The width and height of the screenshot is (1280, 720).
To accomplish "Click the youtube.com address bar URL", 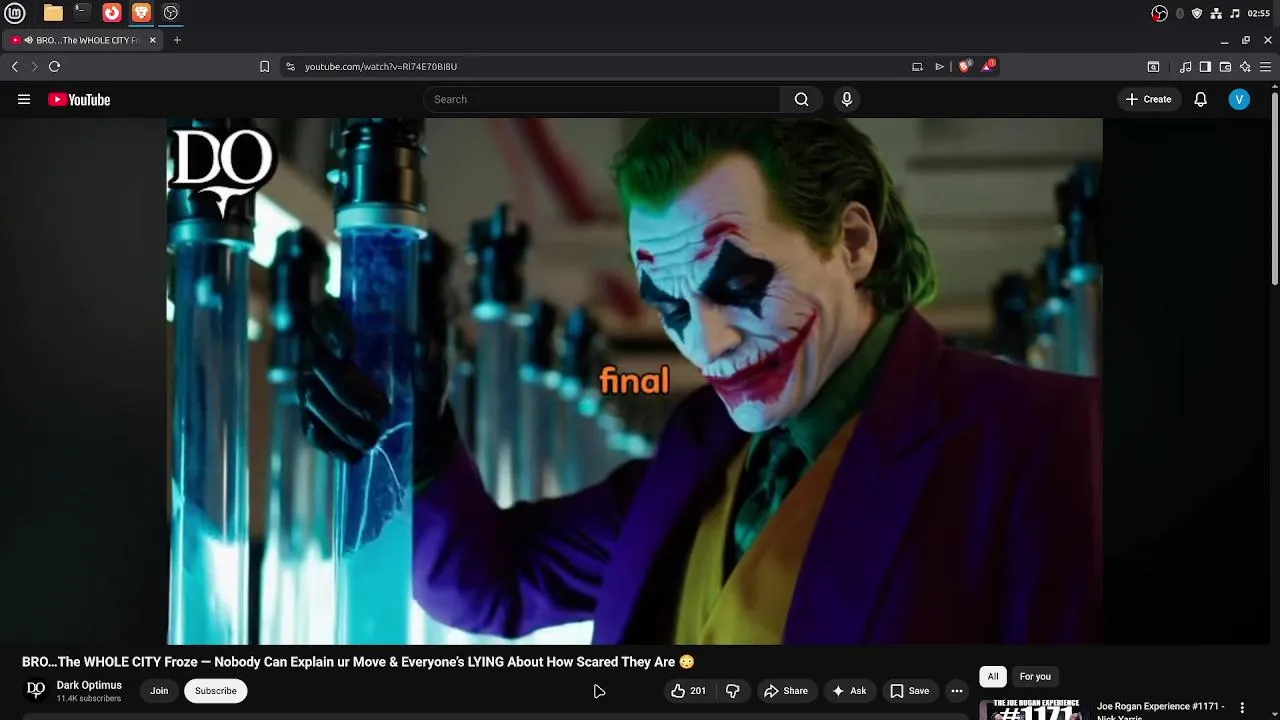I will pos(381,66).
